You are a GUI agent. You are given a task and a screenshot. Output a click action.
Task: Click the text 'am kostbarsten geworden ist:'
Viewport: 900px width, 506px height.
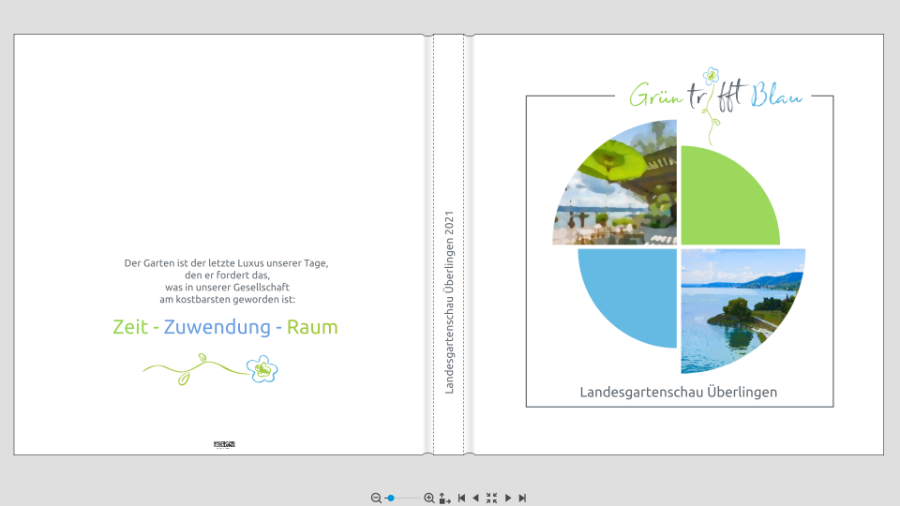coord(227,299)
